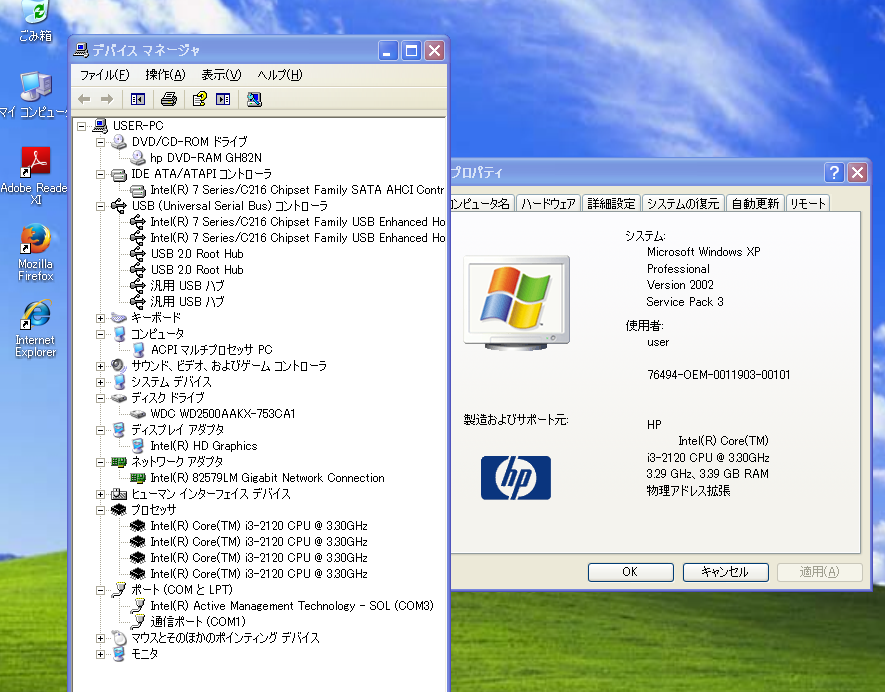The height and width of the screenshot is (692, 885).
Task: Expand the キーボード node
Action: point(100,318)
